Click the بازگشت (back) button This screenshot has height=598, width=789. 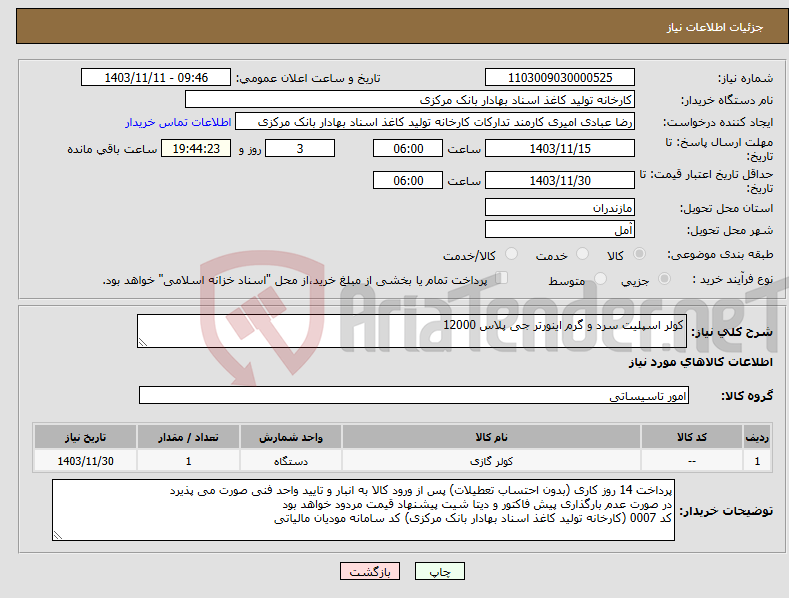click(370, 571)
